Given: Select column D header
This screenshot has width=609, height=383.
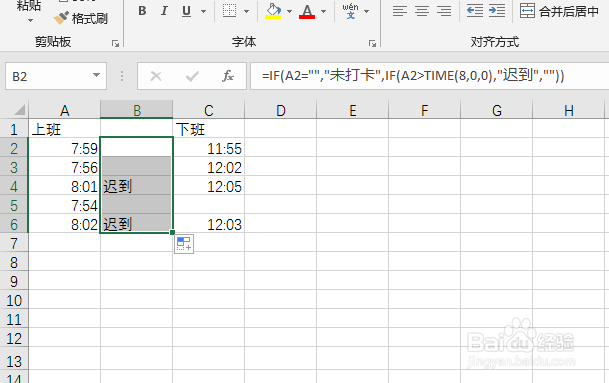Looking at the screenshot, I should click(280, 110).
